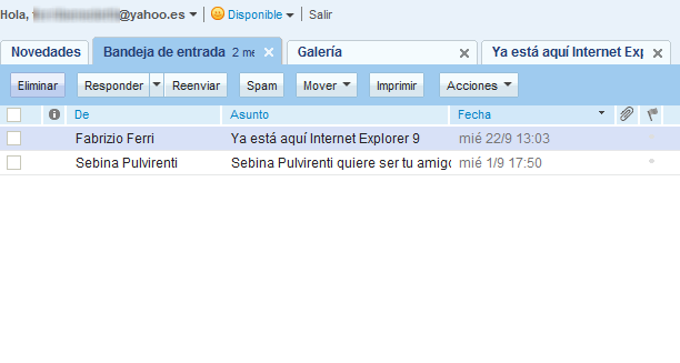Click the info status column icon
Screen dimensions: 680x363
point(54,114)
